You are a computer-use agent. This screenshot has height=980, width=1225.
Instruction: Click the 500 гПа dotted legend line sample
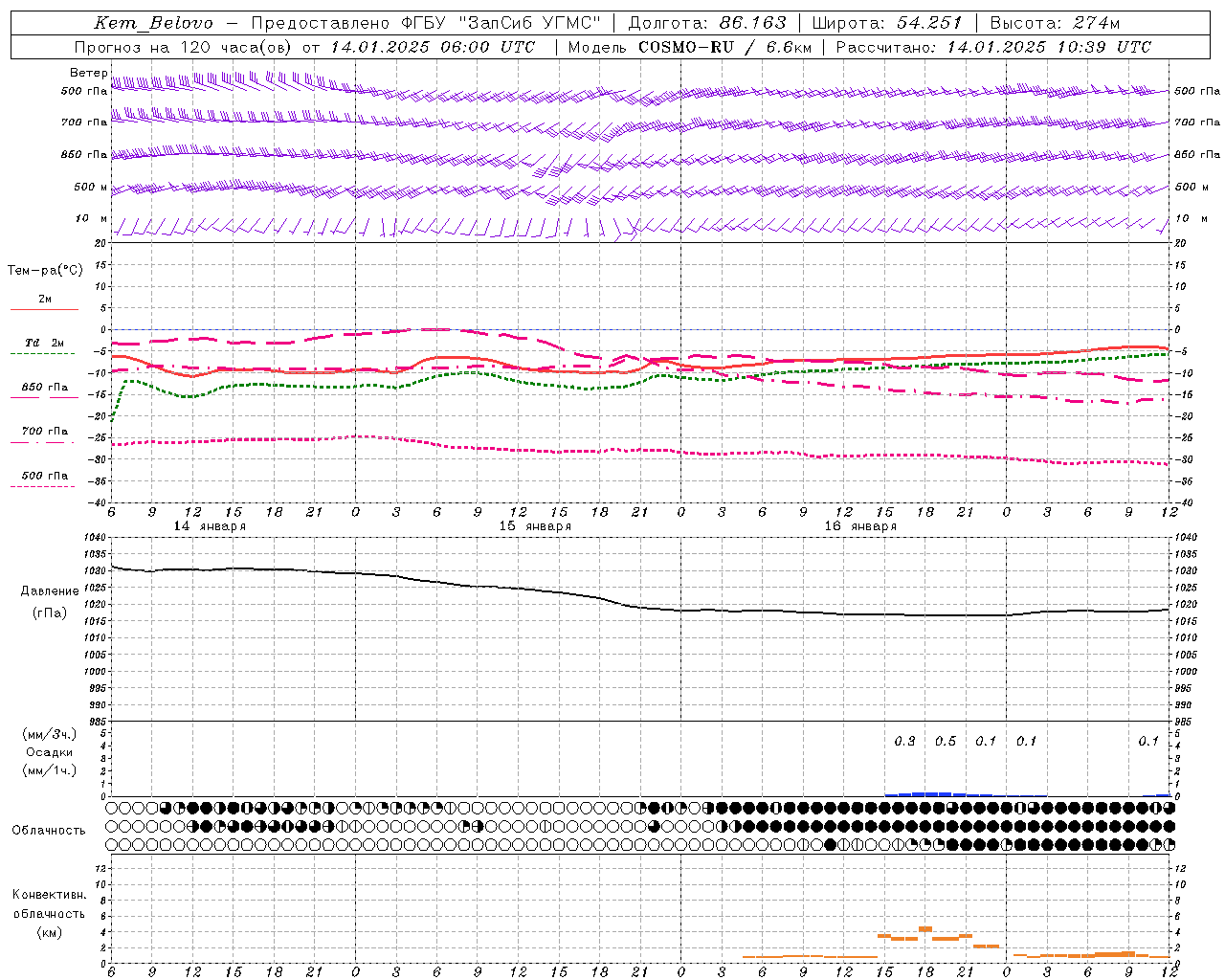pos(42,486)
